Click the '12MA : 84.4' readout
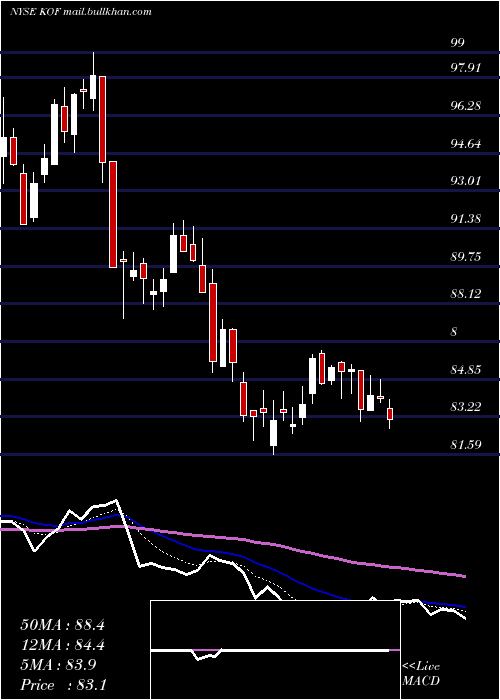The image size is (500, 700). coord(62,645)
